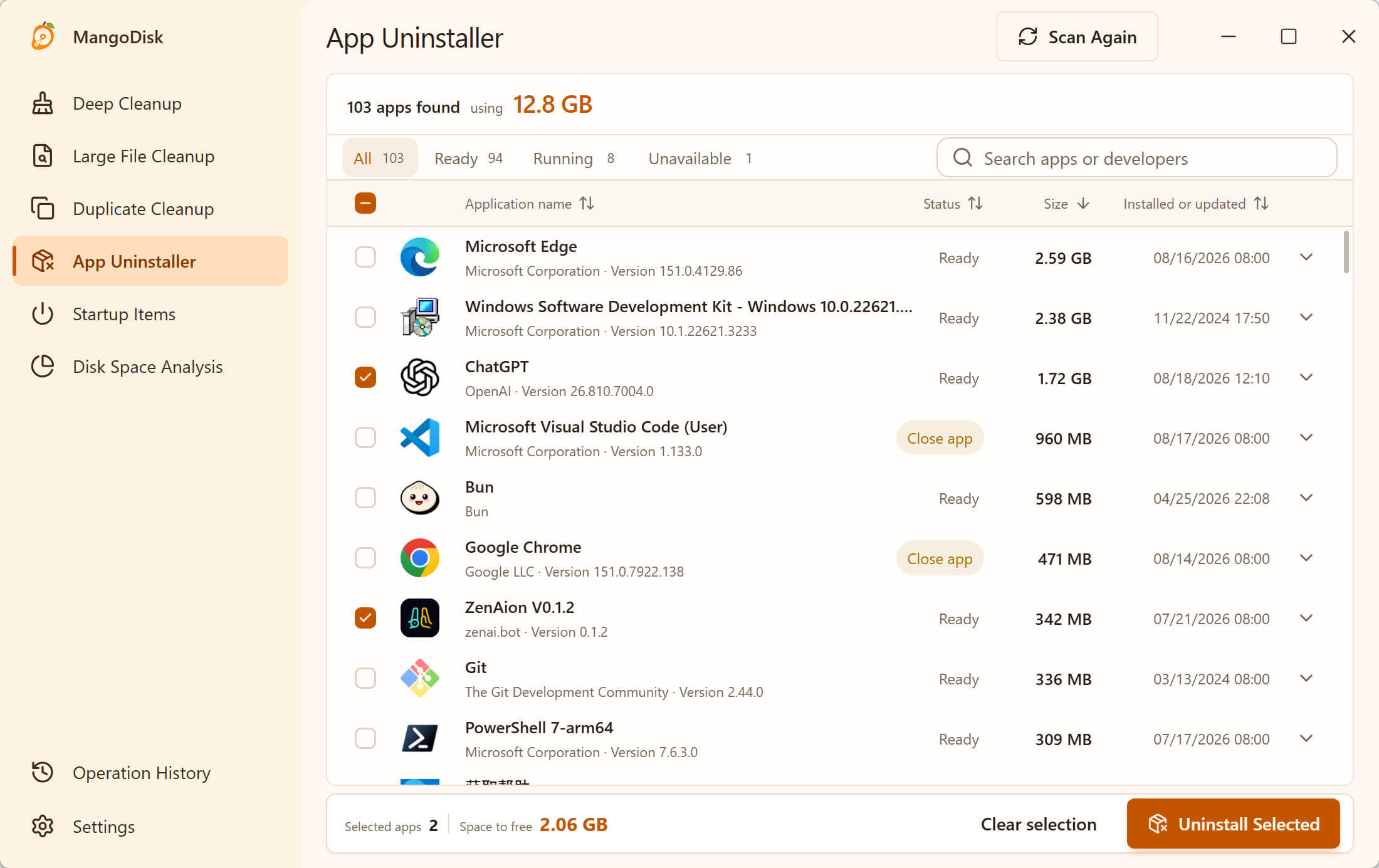Image resolution: width=1379 pixels, height=868 pixels.
Task: Expand the Visual Studio Code row details
Action: tap(1306, 437)
